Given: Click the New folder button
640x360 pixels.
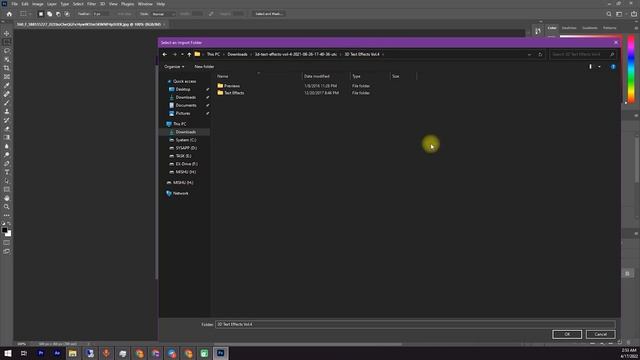Looking at the screenshot, I should coord(204,67).
